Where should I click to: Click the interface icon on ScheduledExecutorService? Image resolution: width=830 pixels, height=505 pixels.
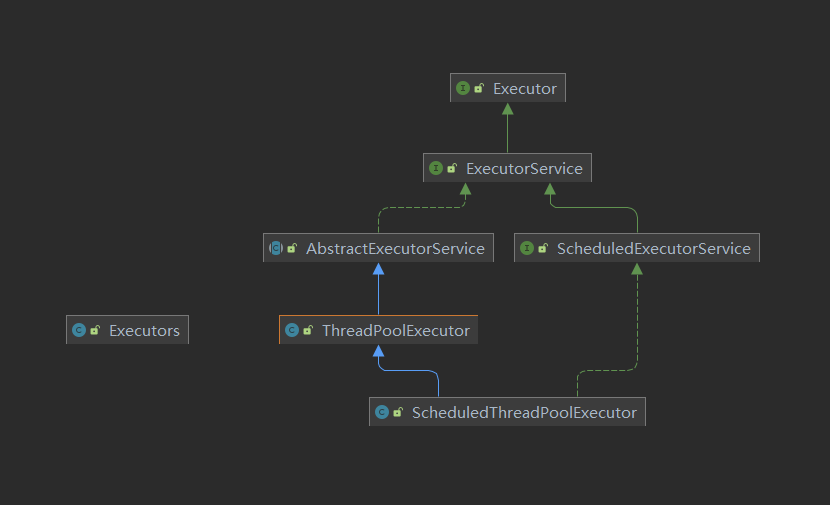[x=527, y=248]
